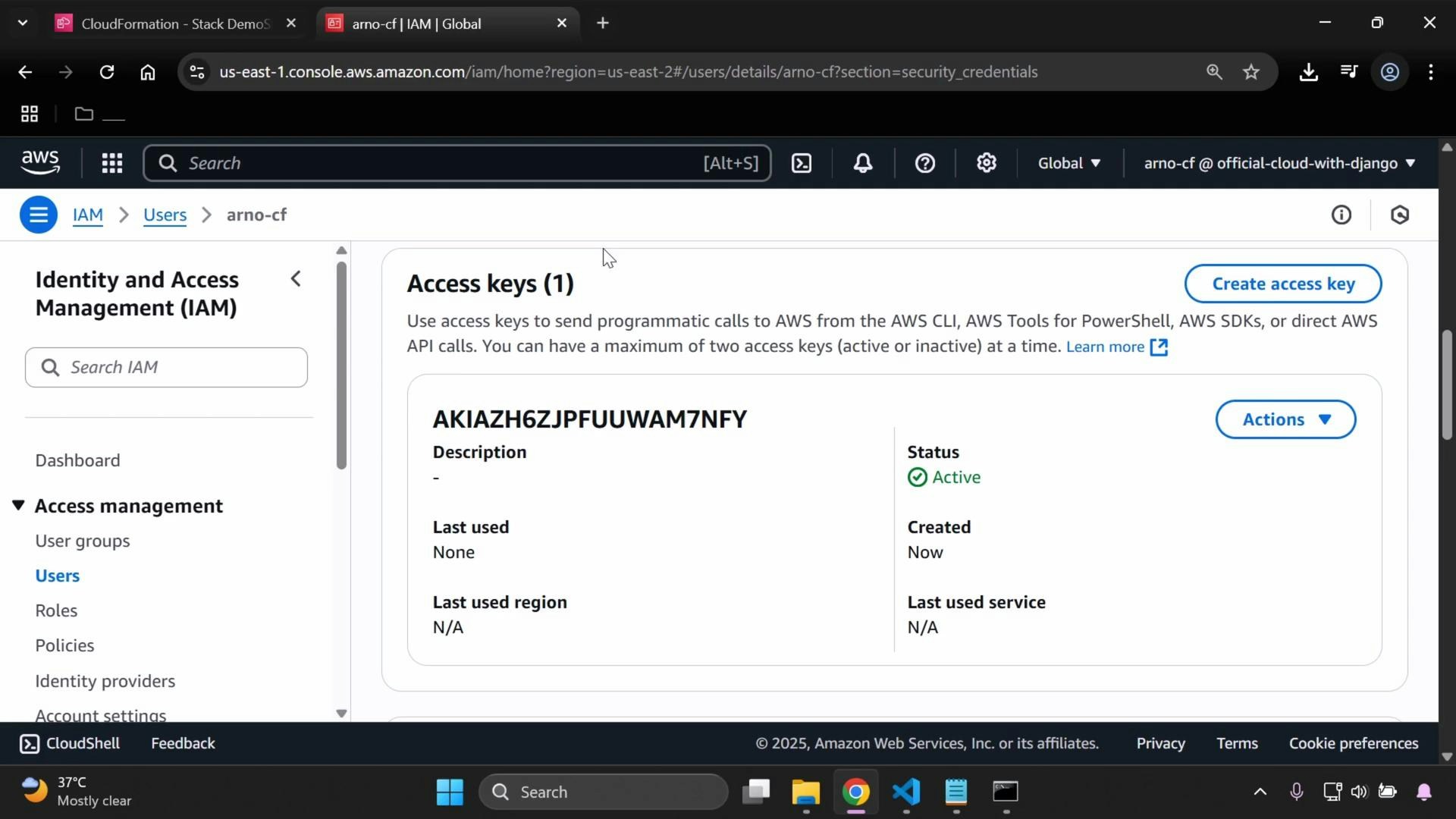Collapse the Access management section
This screenshot has width=1456, height=819.
click(x=18, y=505)
